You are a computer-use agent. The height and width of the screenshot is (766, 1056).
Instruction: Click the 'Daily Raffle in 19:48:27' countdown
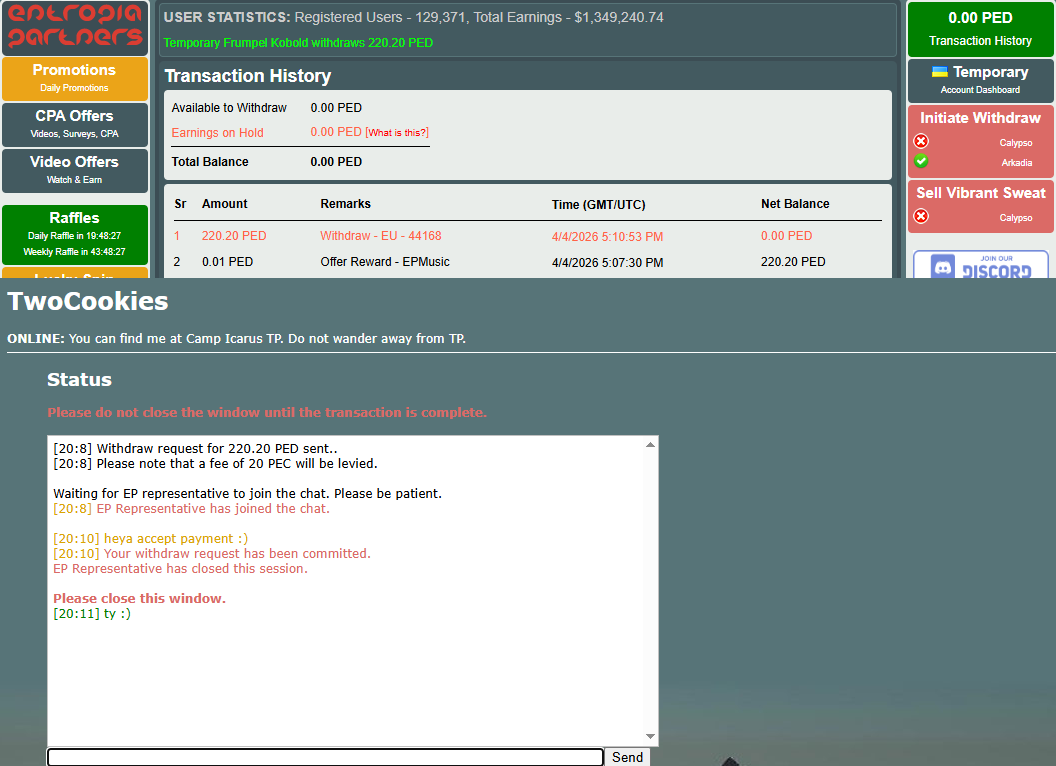coord(74,236)
